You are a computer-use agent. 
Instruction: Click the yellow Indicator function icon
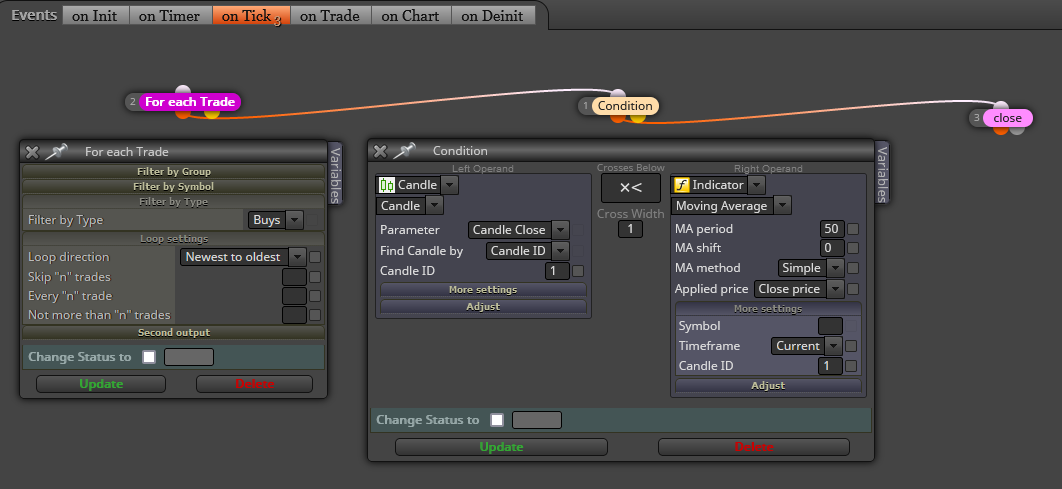coord(681,185)
